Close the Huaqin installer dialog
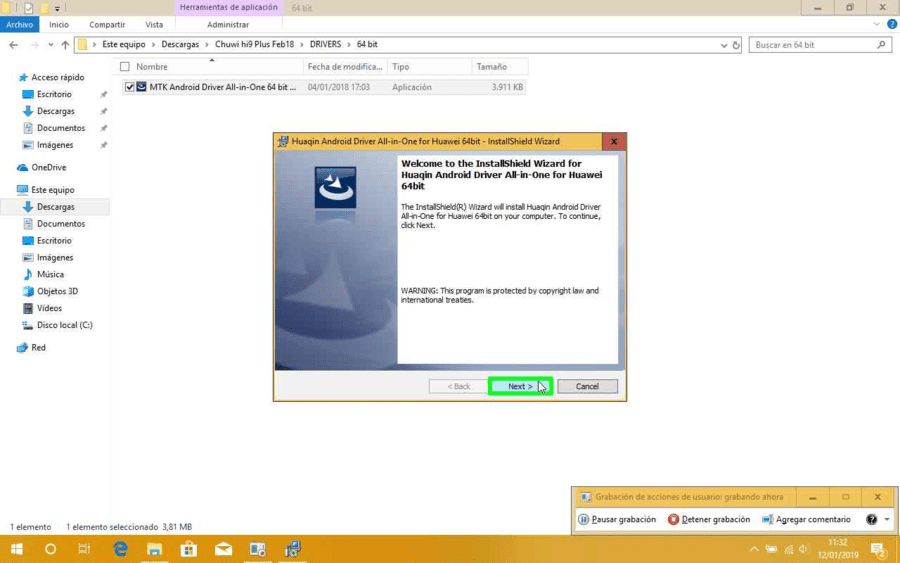This screenshot has width=900, height=563. coord(614,141)
